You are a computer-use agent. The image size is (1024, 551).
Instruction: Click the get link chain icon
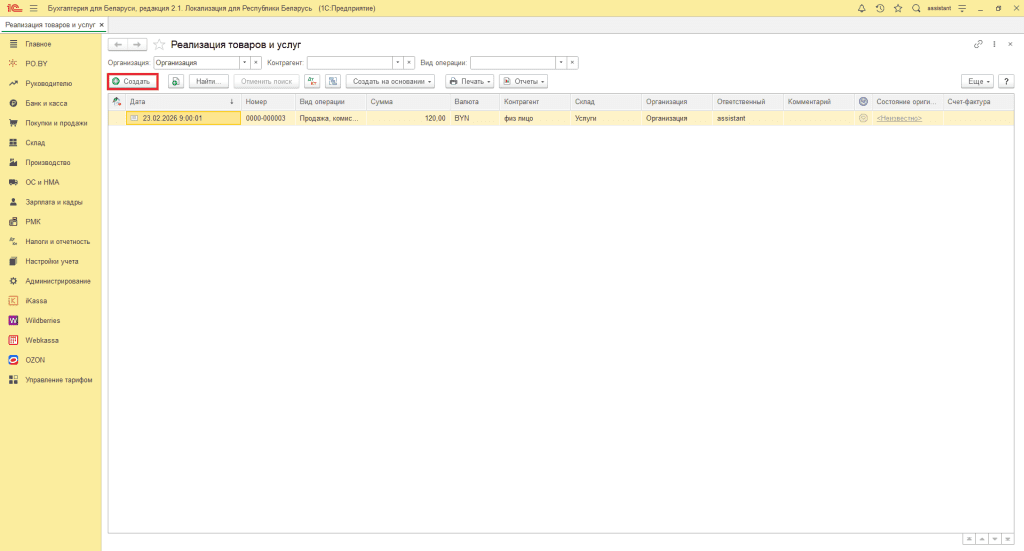(978, 45)
